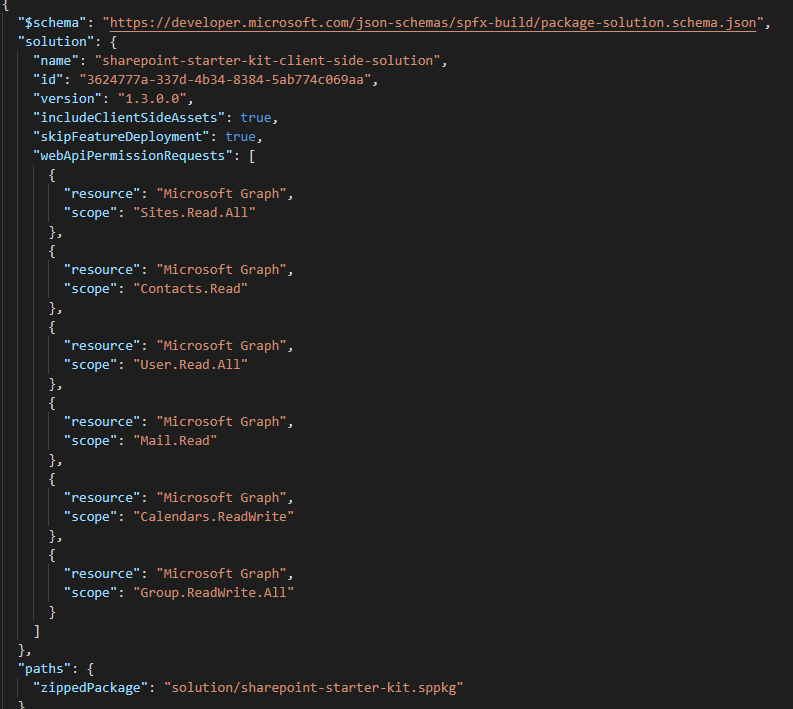
Task: Click the "Group.ReadWrite.All" scope value
Action: [213, 592]
